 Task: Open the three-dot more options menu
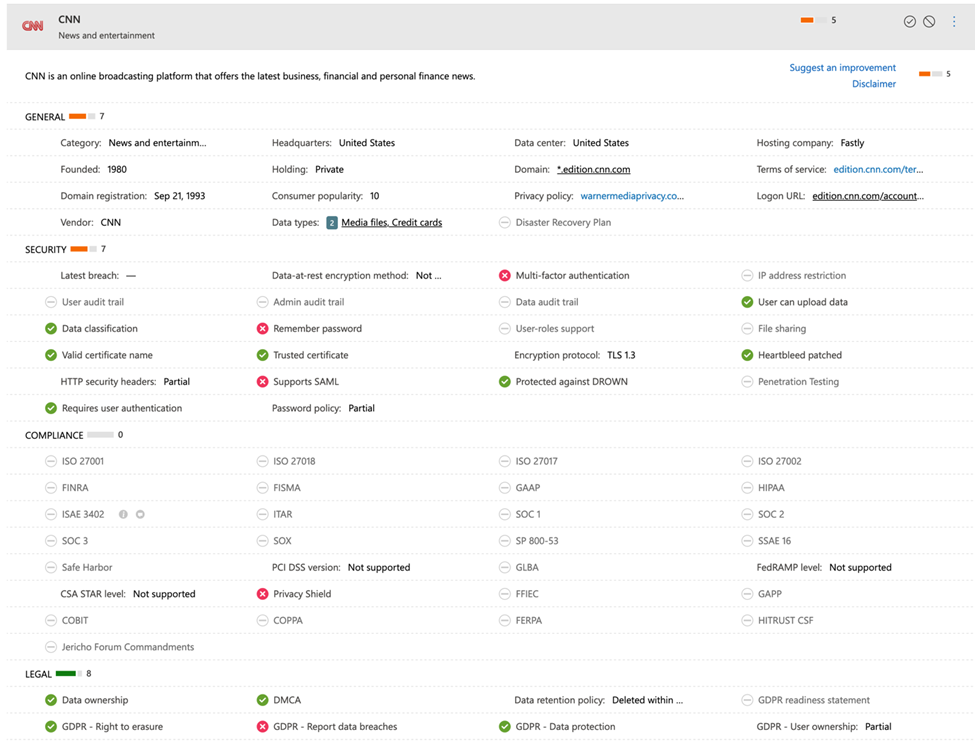[954, 22]
